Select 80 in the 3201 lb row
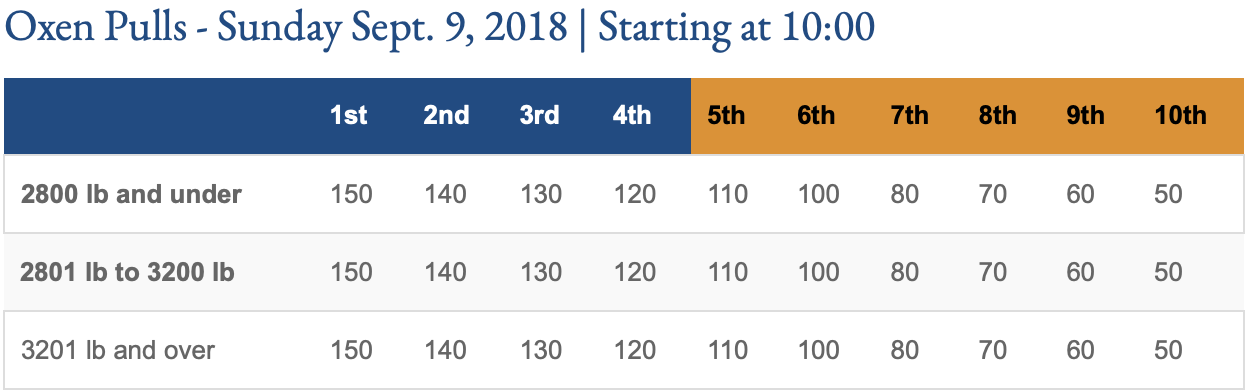Screen dimensions: 1248x392 (905, 350)
